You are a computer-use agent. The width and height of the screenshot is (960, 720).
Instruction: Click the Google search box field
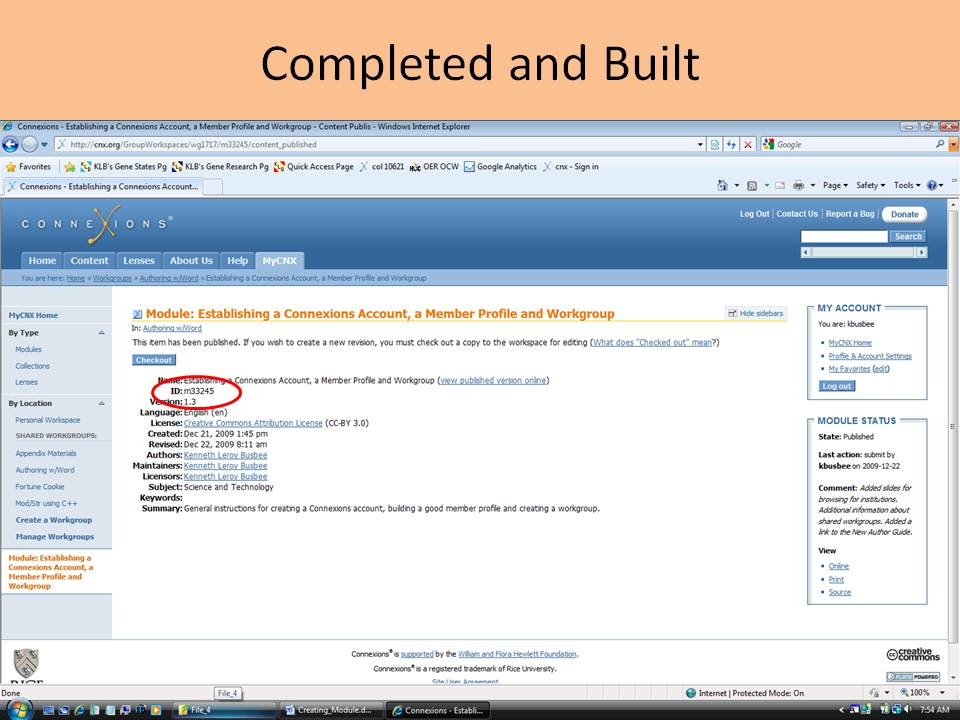853,144
